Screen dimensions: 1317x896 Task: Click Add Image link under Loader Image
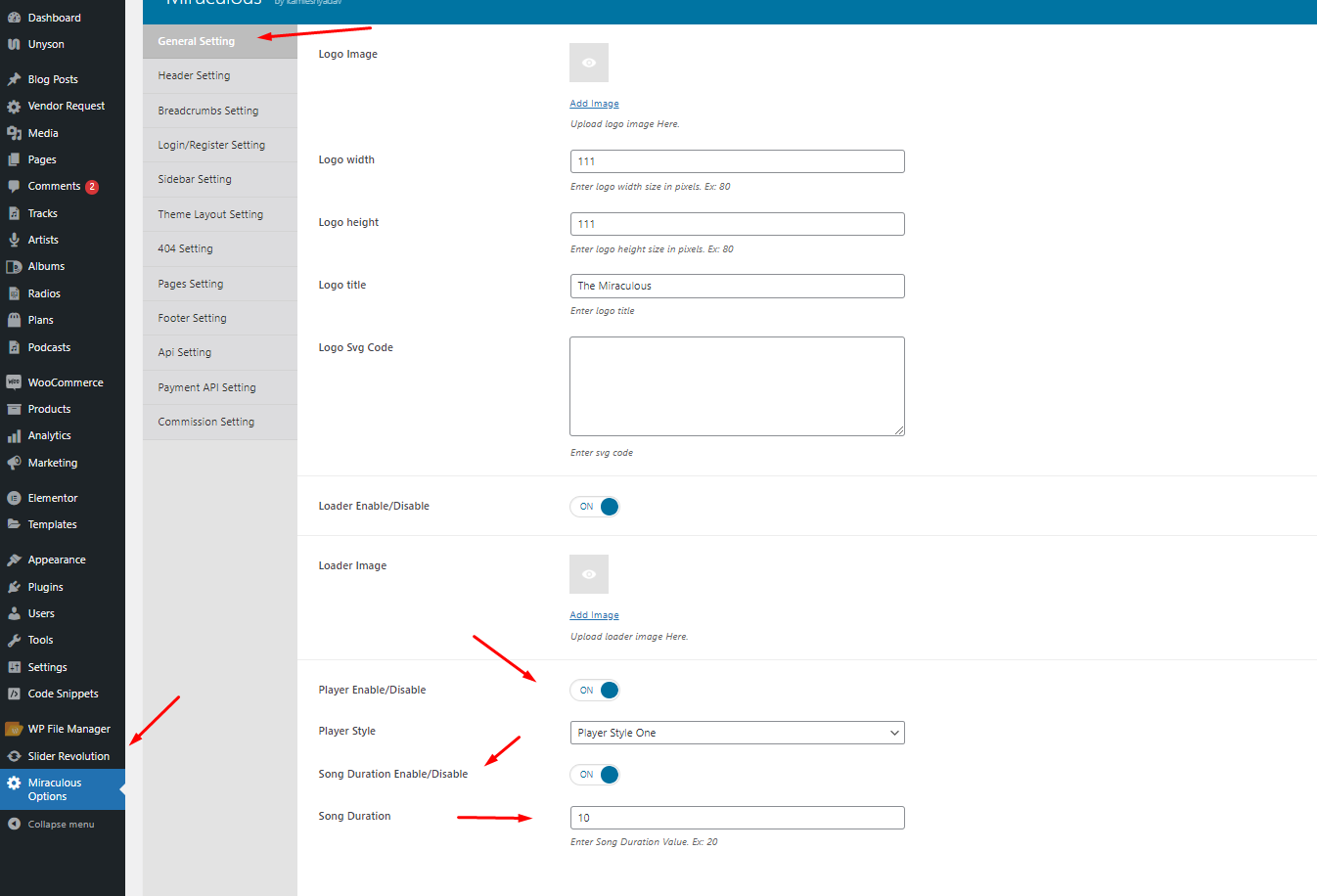coord(595,615)
